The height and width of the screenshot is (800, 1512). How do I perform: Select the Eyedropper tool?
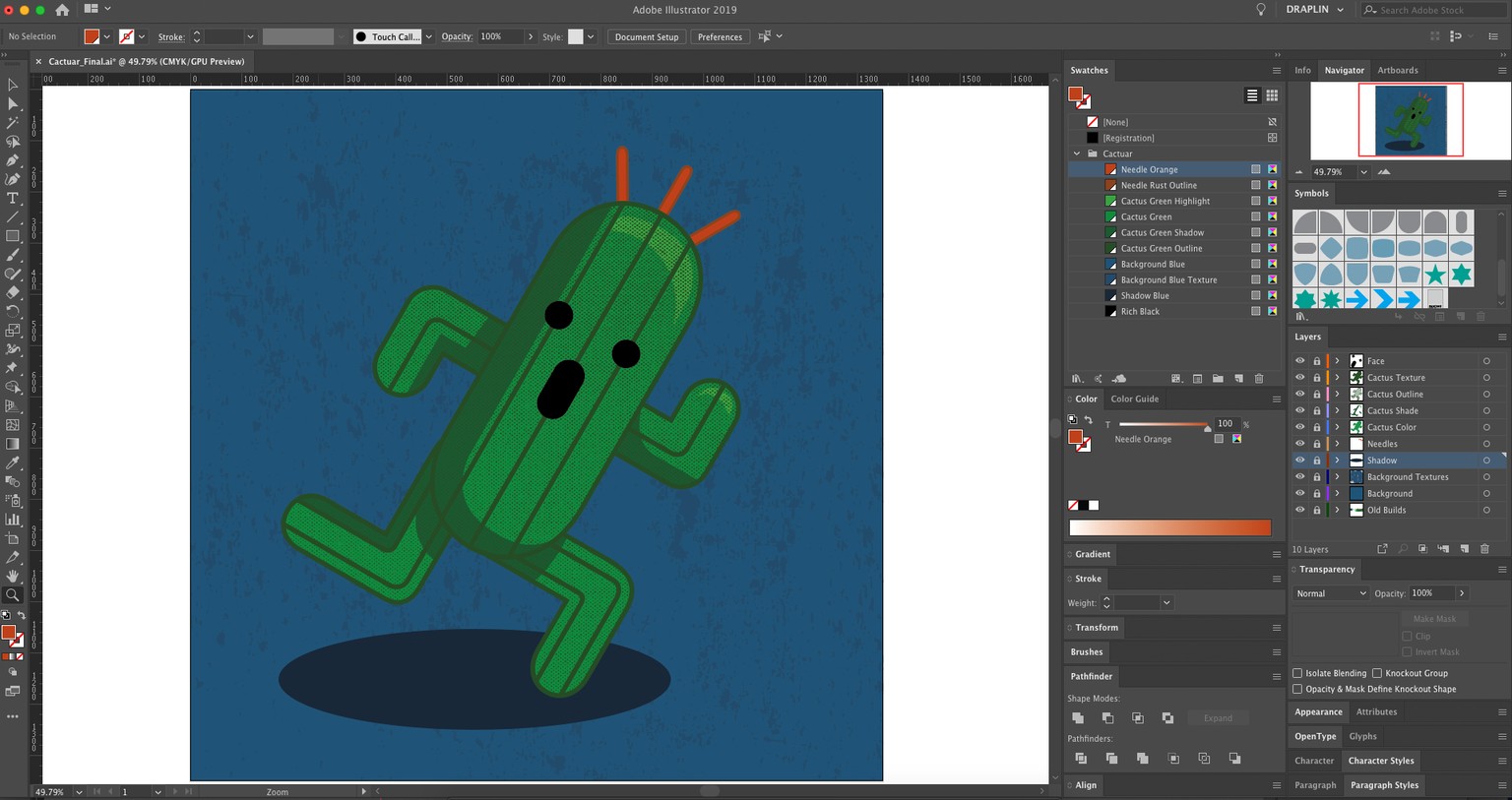tap(13, 462)
